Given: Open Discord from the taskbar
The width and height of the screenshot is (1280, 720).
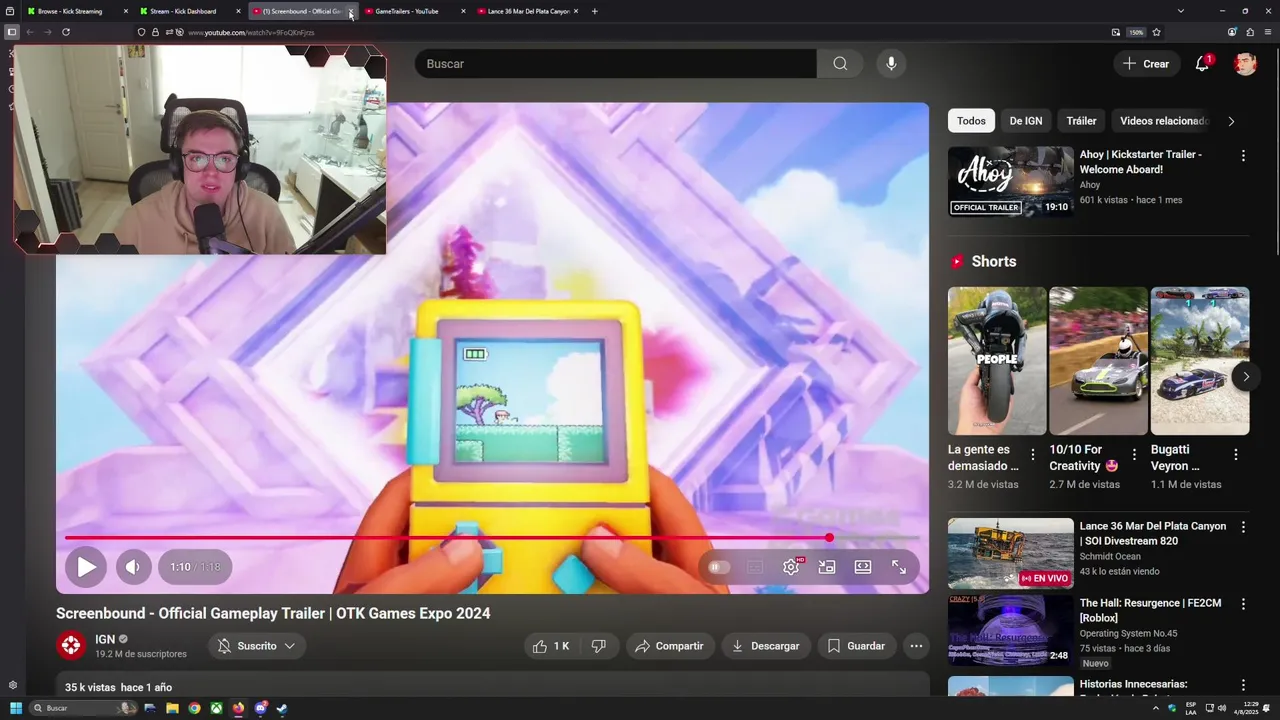Looking at the screenshot, I should [x=260, y=708].
